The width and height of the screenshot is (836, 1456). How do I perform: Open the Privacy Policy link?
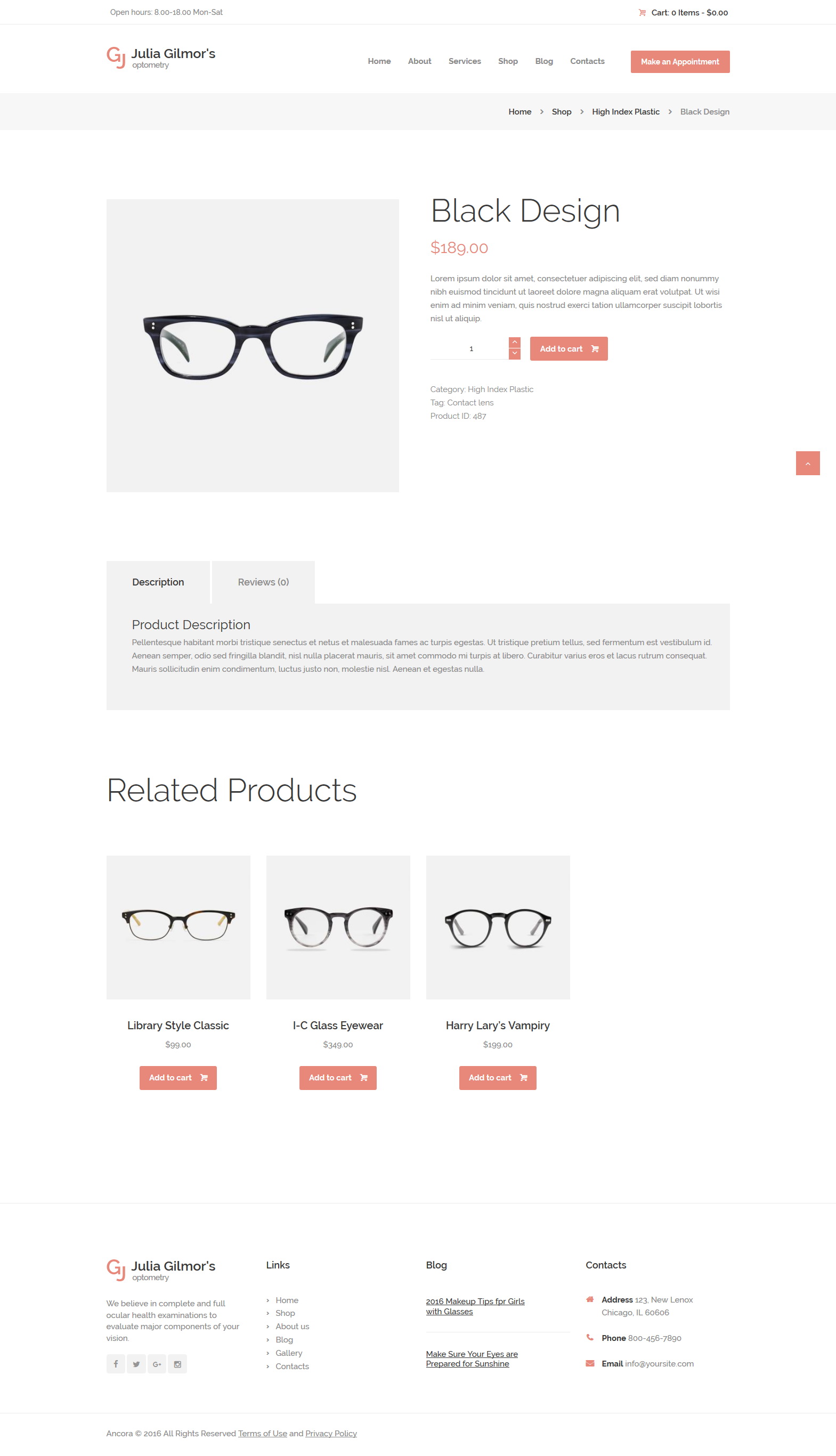331,1433
